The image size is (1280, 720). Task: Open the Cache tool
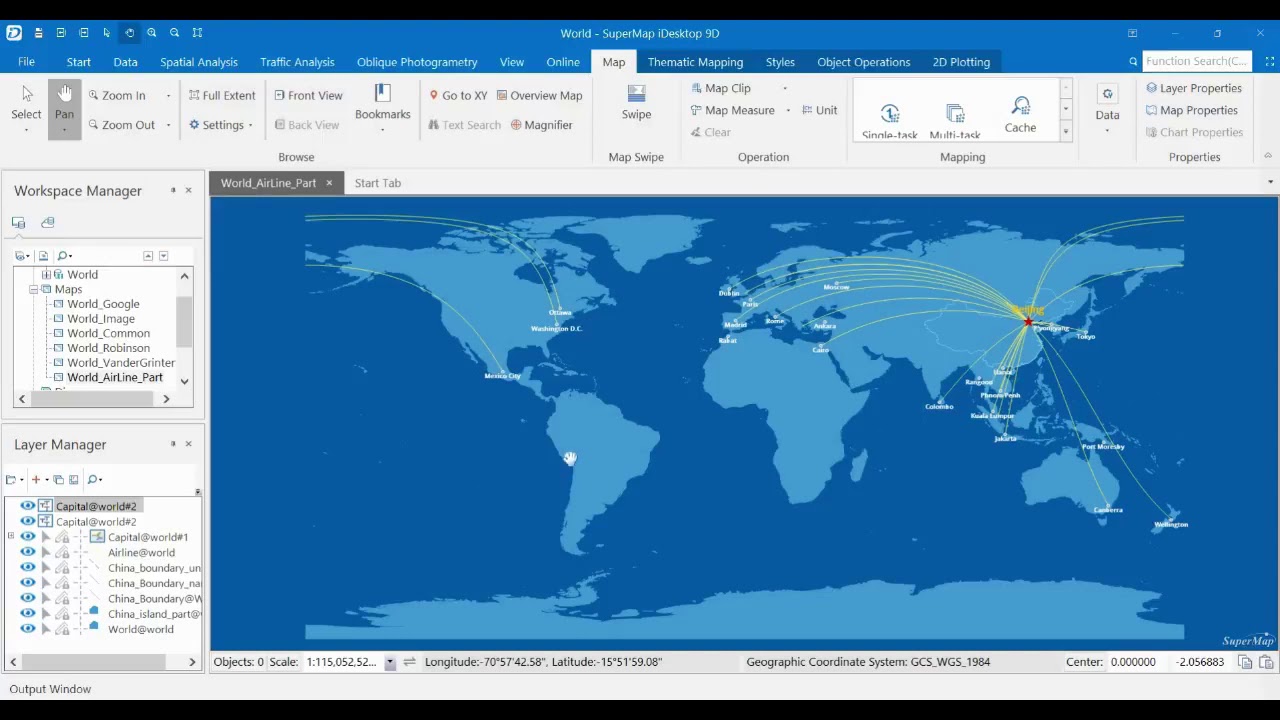coord(1020,114)
